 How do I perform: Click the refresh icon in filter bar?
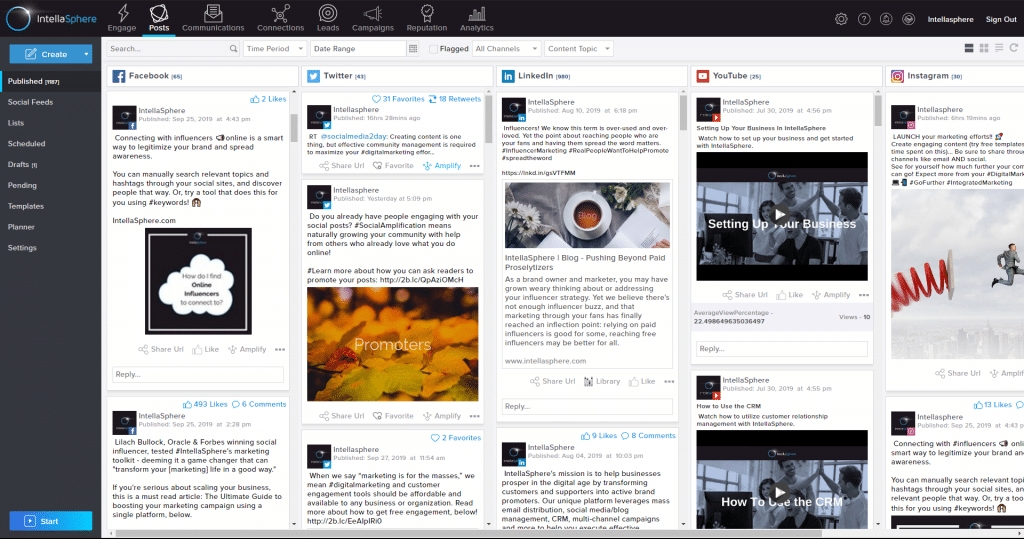(x=1014, y=48)
